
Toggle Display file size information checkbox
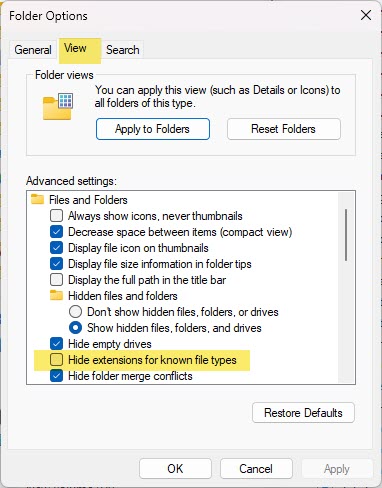(x=56, y=264)
